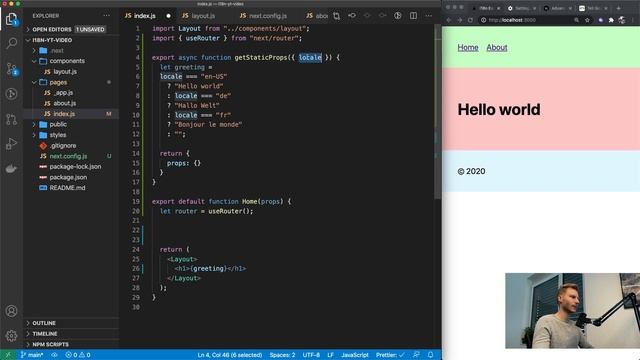
Task: Click Spaces: 2 indentation in status bar
Action: 282,355
